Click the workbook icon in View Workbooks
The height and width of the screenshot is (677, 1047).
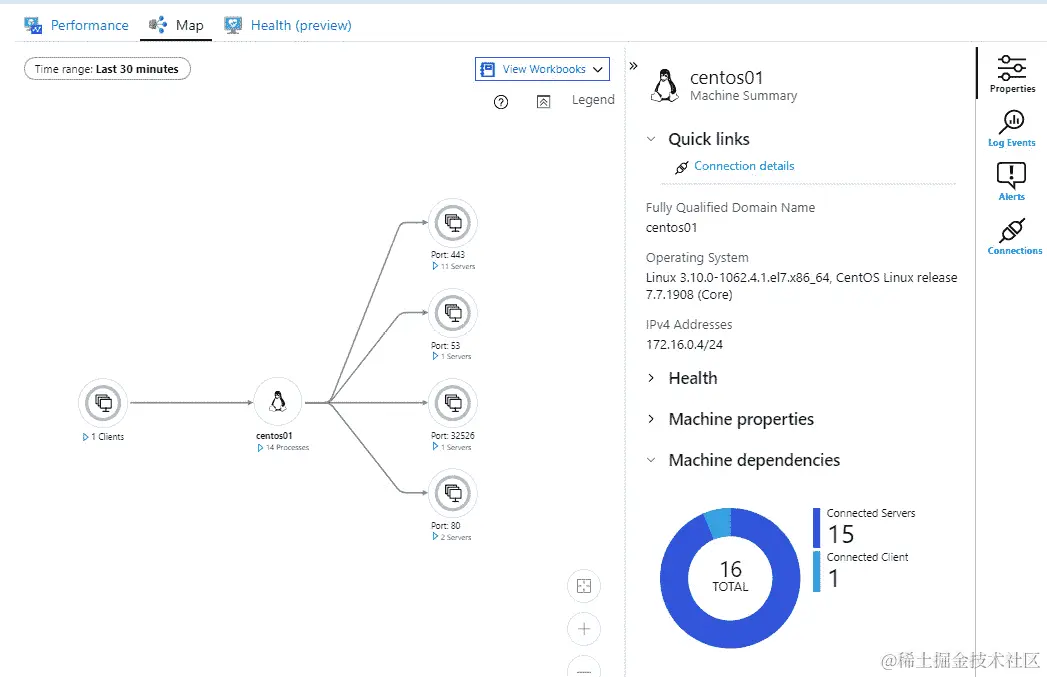pos(487,69)
